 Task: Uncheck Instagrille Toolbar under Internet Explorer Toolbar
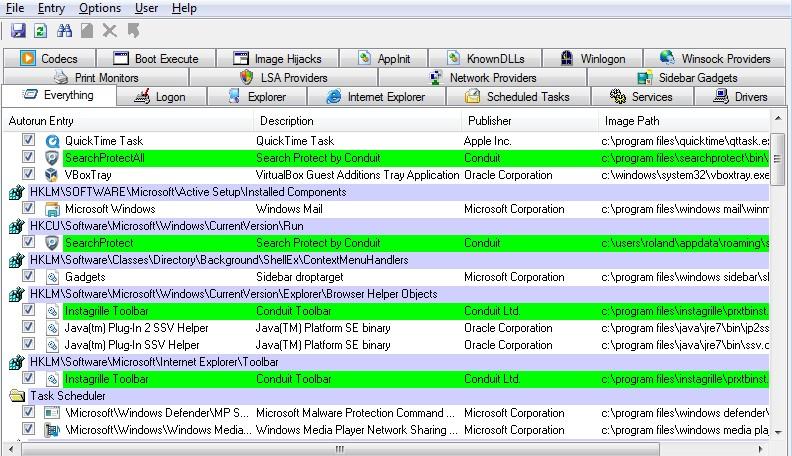28,378
